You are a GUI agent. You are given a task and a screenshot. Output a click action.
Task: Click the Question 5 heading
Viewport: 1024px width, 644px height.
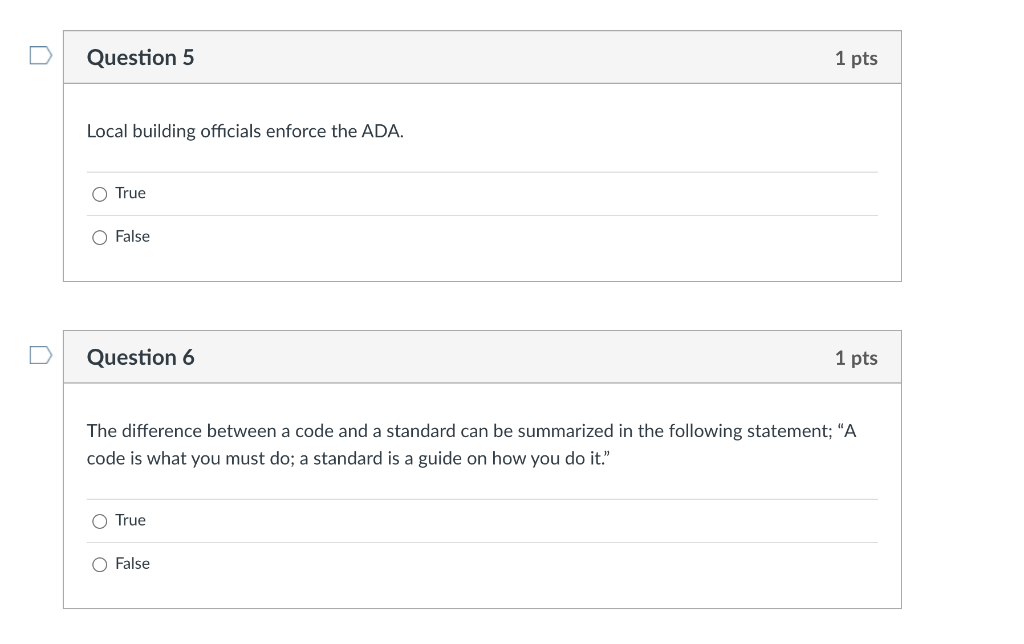[x=140, y=57]
